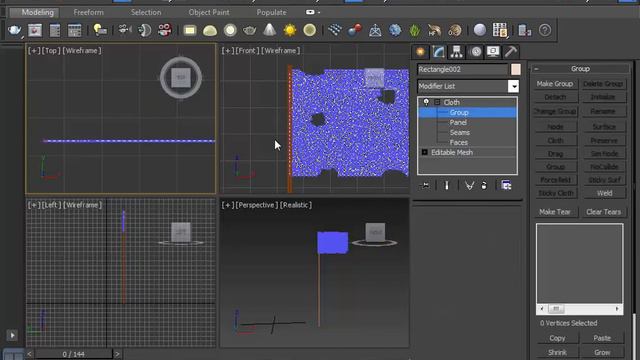The height and width of the screenshot is (360, 640).
Task: Click the gray material sphere icon
Action: click(480, 30)
